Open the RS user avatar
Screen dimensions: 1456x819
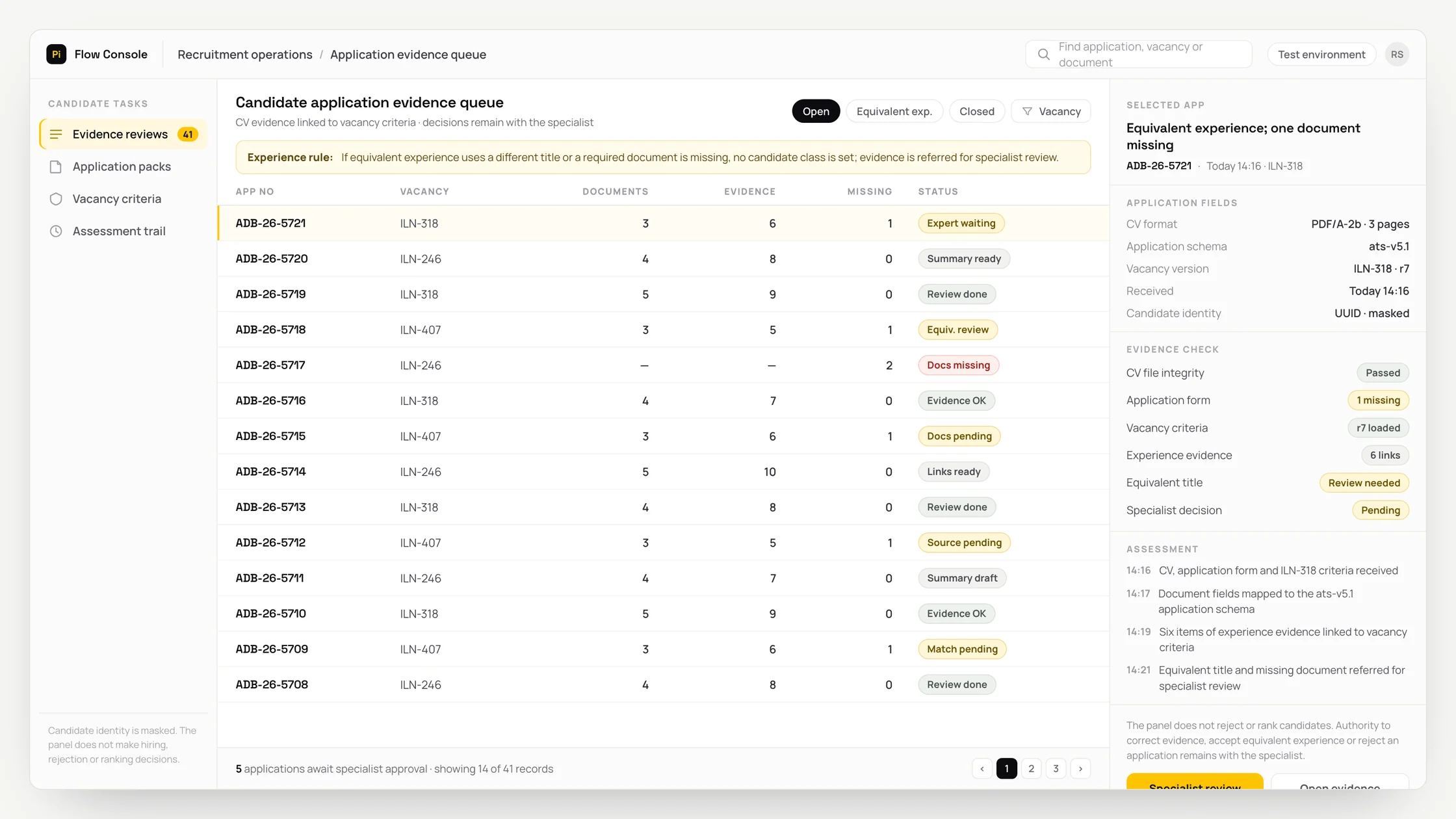coord(1397,55)
